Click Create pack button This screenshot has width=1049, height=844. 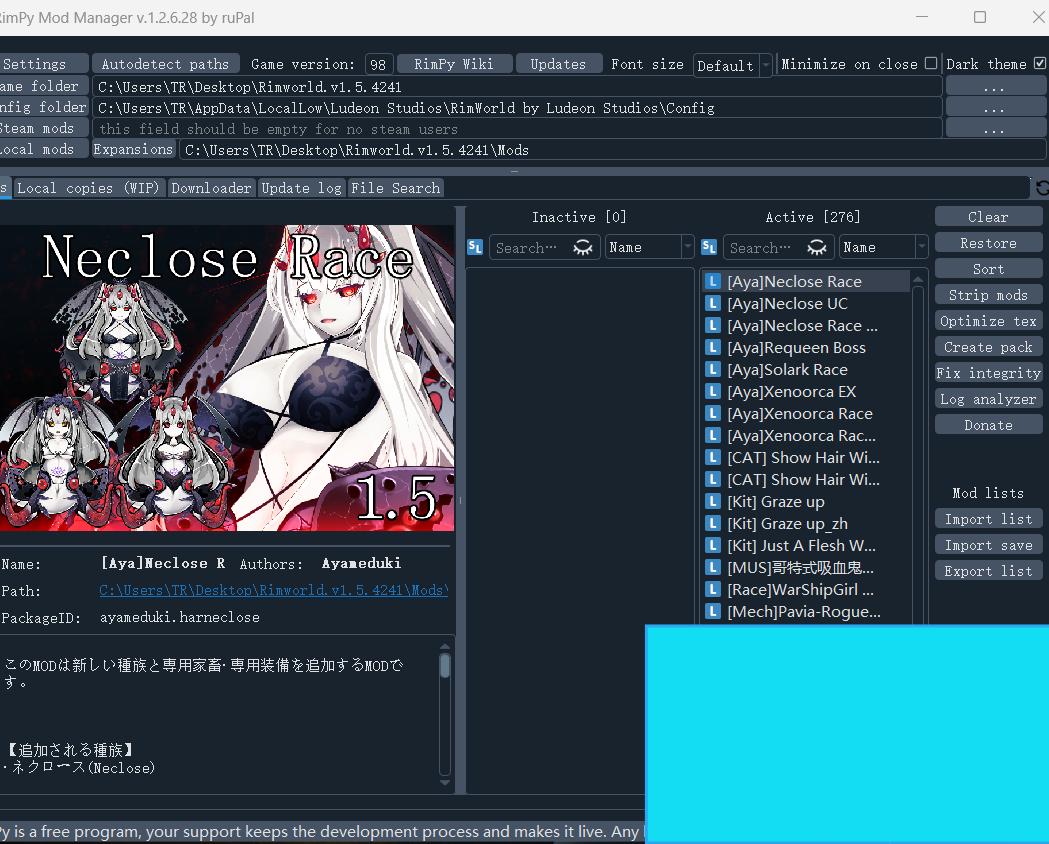click(x=988, y=347)
